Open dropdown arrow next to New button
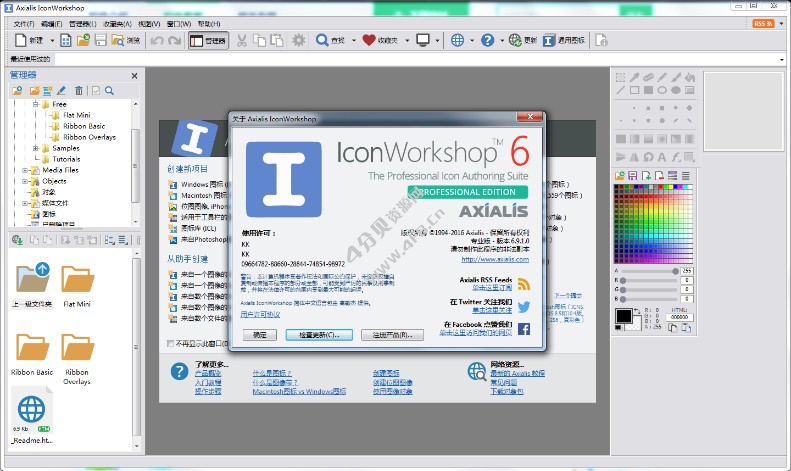Viewport: 791px width, 471px height. [x=52, y=40]
